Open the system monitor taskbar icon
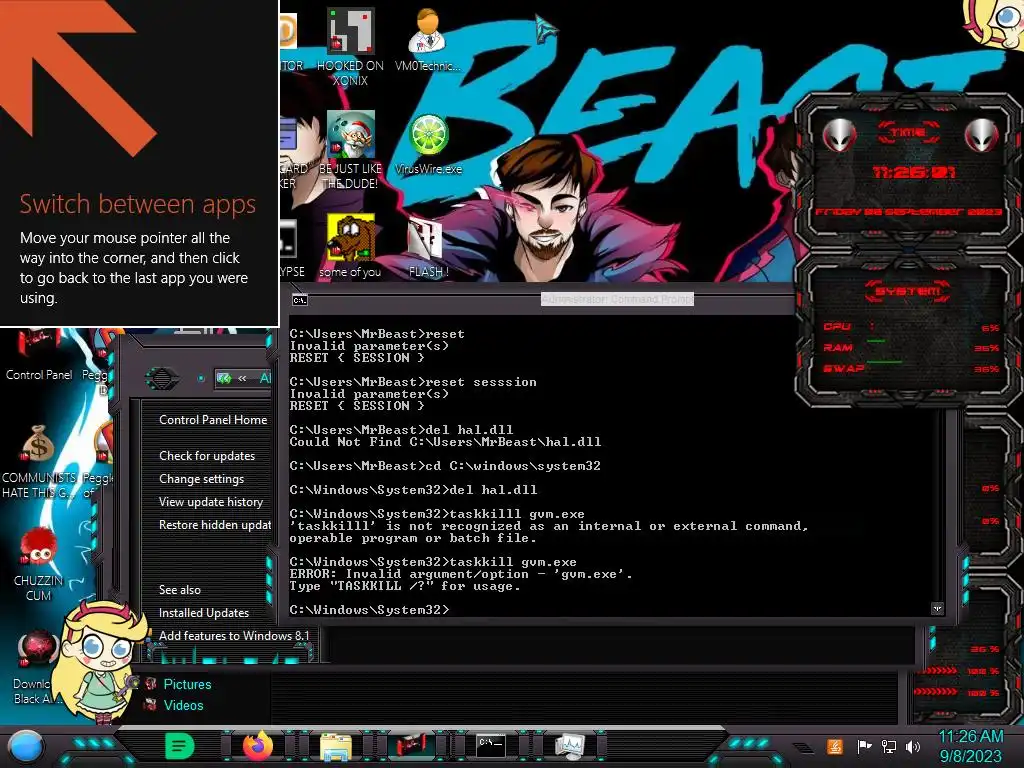Viewport: 1024px width, 768px height. (x=569, y=746)
